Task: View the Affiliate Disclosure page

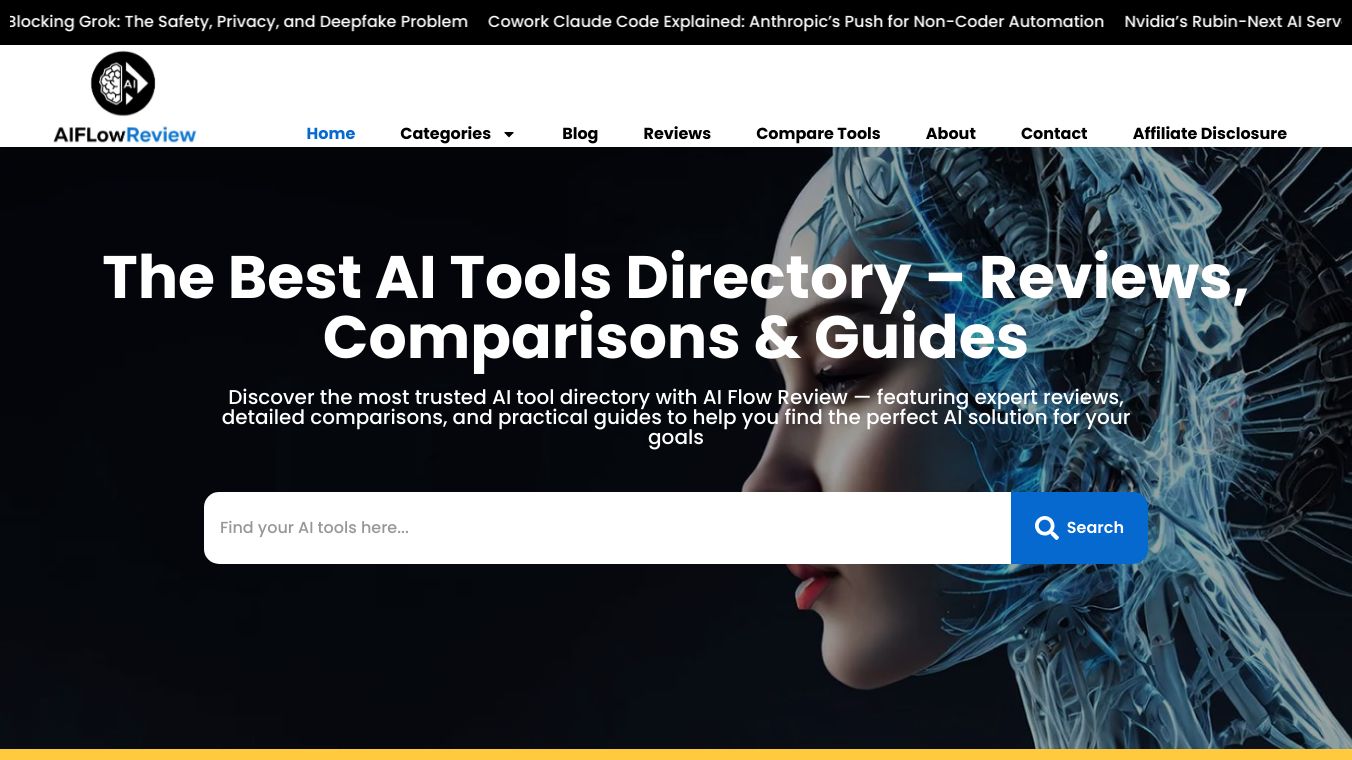Action: [1210, 133]
